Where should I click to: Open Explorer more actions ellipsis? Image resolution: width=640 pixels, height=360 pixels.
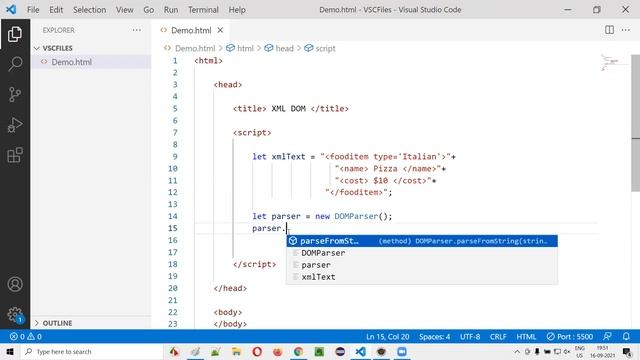(136, 30)
